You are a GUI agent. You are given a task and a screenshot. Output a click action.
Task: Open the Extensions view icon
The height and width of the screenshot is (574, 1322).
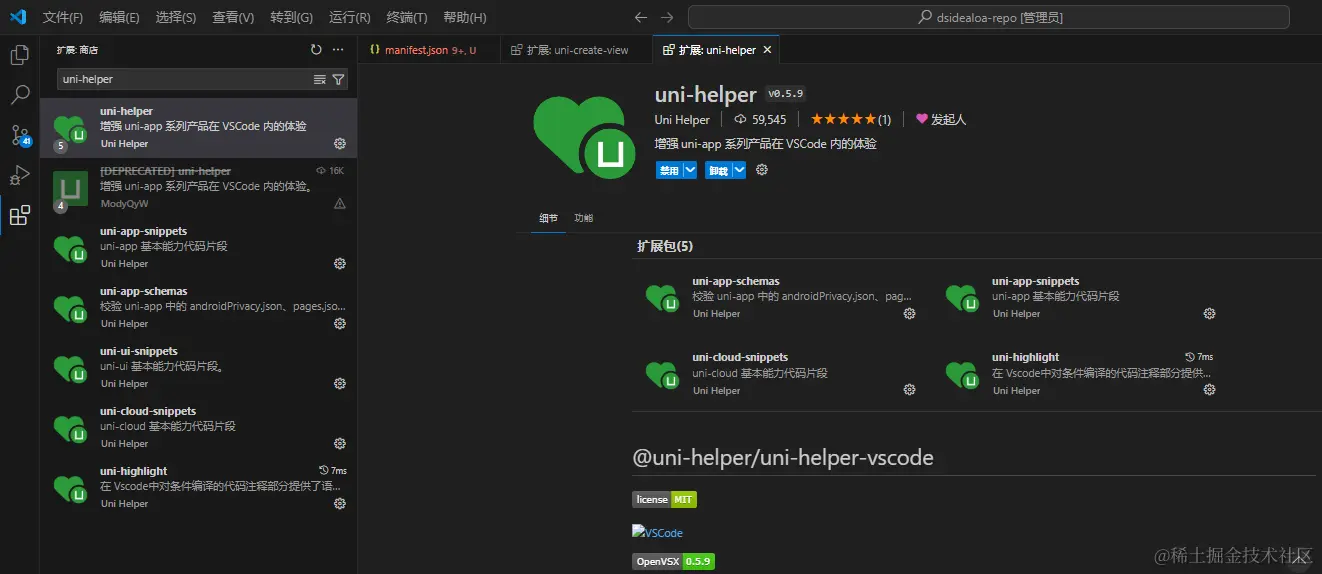click(x=19, y=215)
